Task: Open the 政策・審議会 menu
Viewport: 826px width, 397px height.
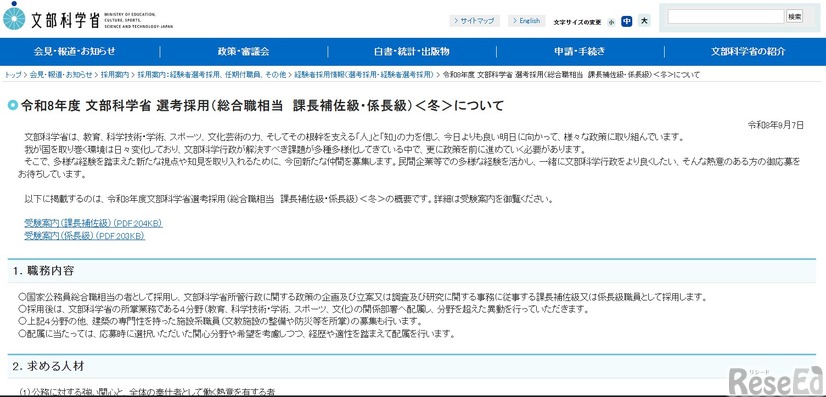Action: pyautogui.click(x=243, y=52)
